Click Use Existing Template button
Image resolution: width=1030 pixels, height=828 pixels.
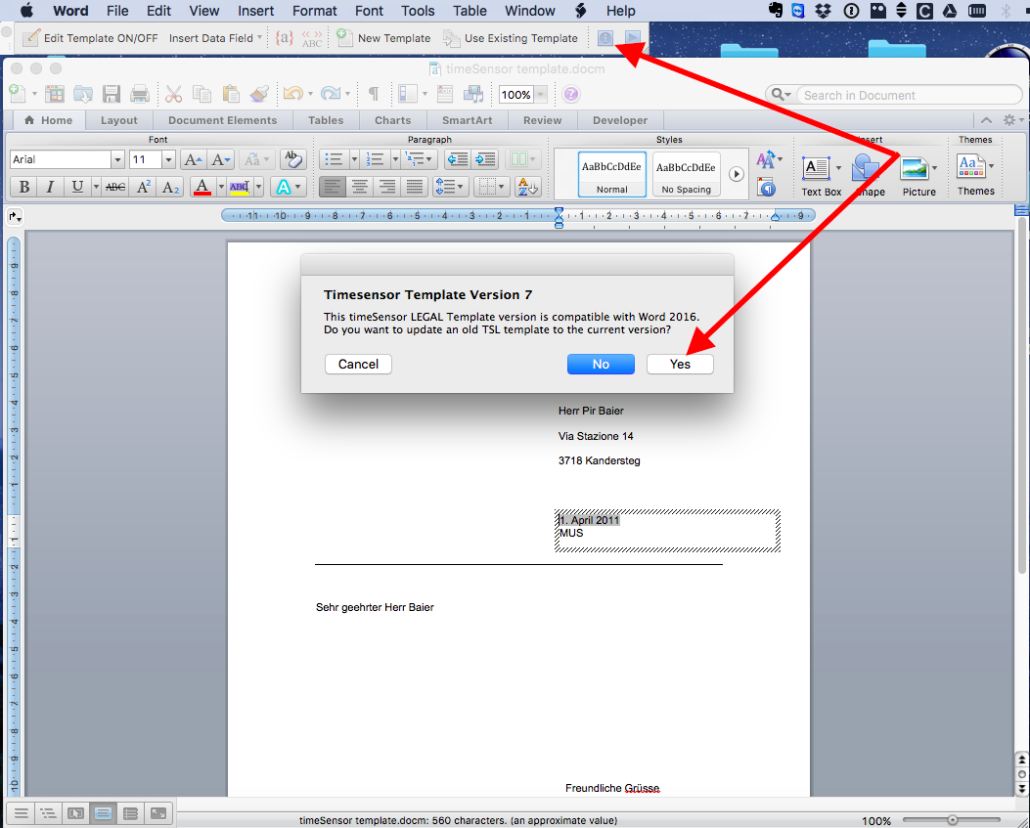point(510,38)
